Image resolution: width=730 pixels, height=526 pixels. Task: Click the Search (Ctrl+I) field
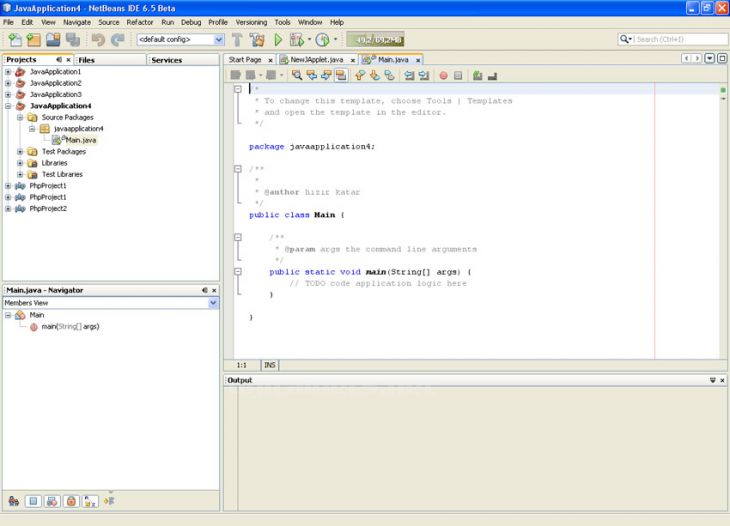click(x=680, y=40)
